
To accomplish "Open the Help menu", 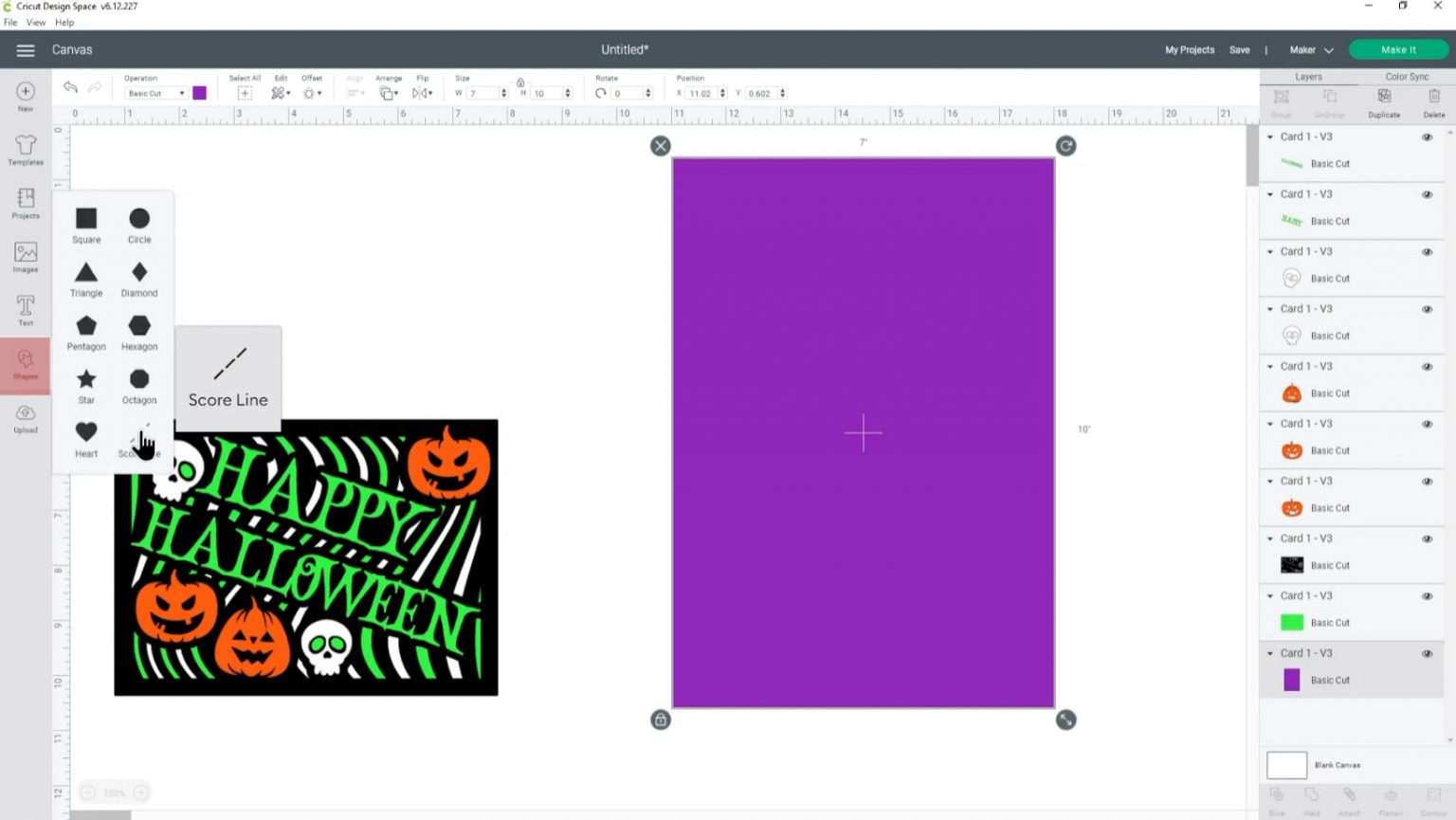I will (64, 23).
